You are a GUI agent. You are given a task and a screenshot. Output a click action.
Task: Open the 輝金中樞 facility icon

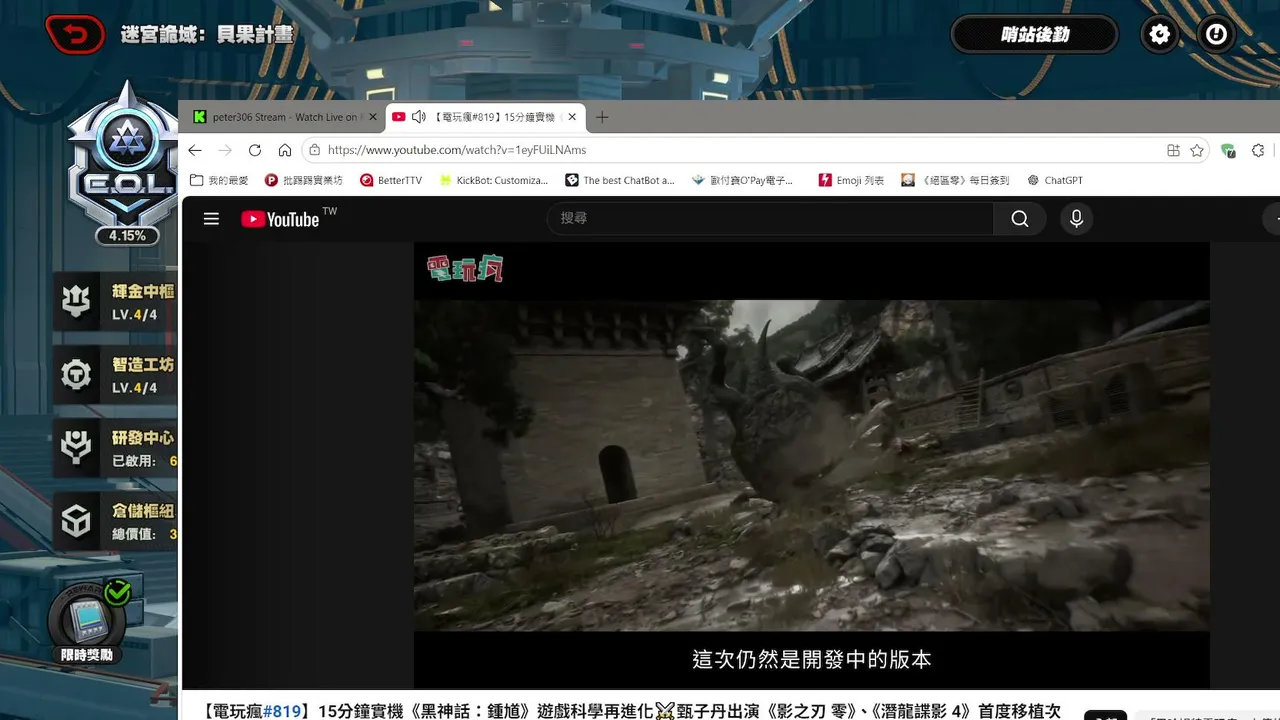(x=76, y=301)
